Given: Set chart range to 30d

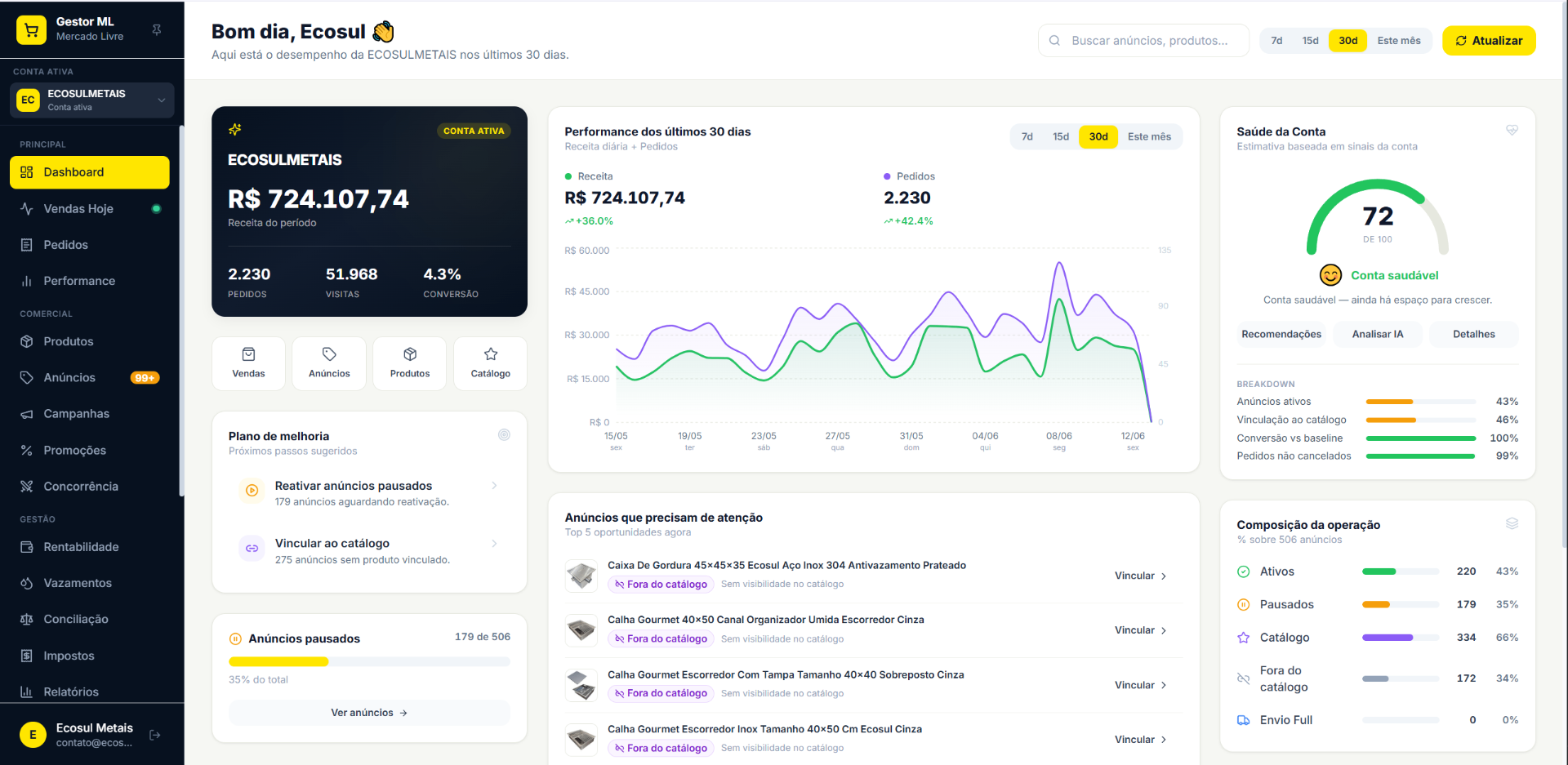Looking at the screenshot, I should click(1098, 137).
